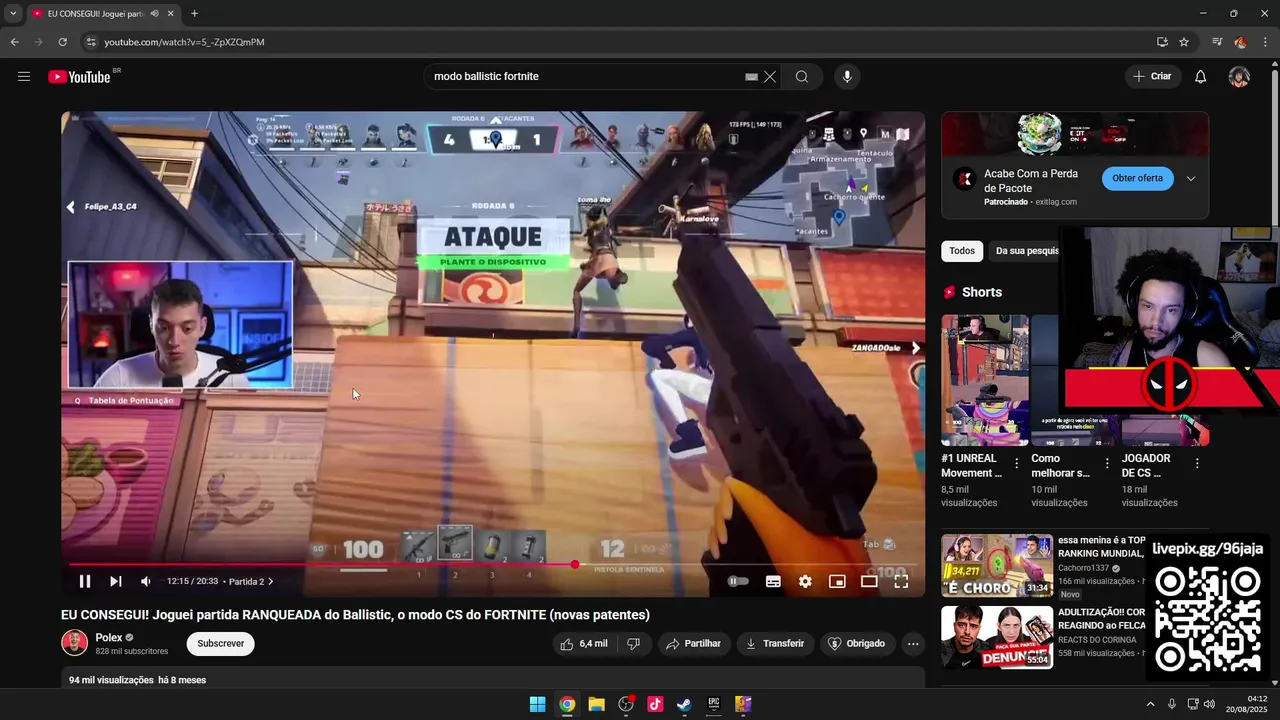
Task: Open the YouTube hamburger guide menu
Action: click(x=24, y=76)
